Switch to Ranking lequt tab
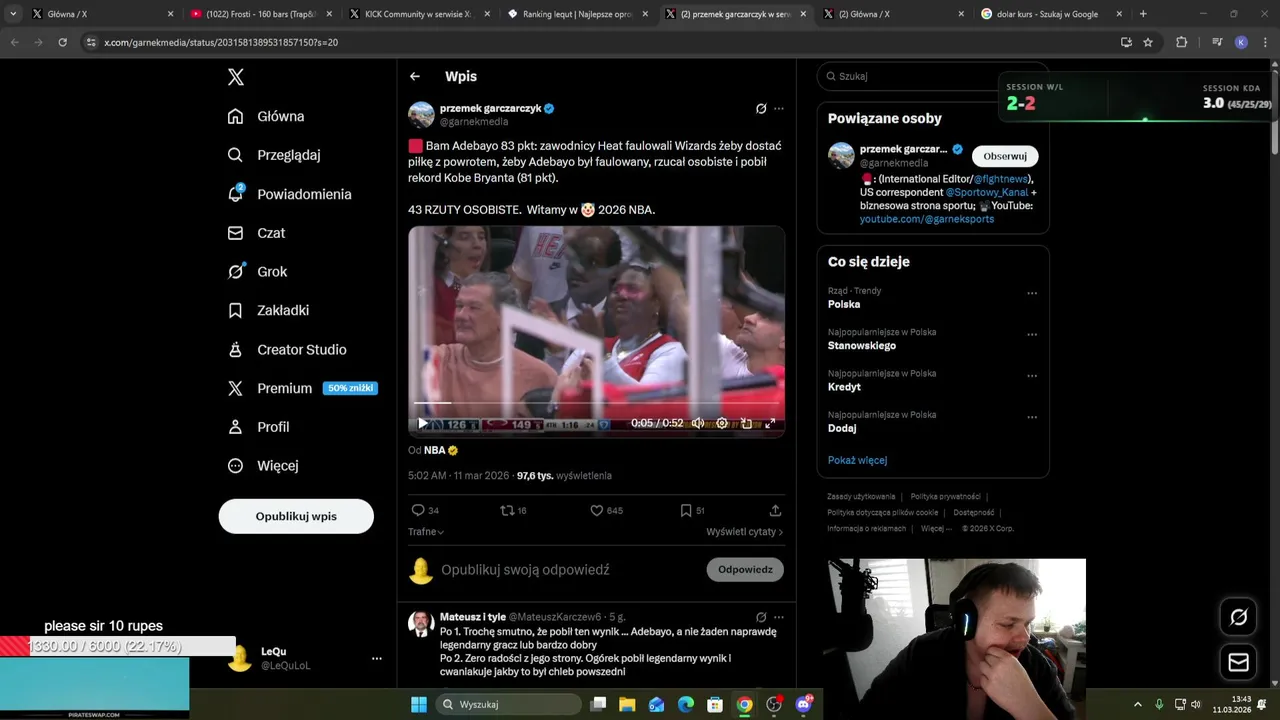Screen dimensions: 1280x720 pyautogui.click(x=578, y=14)
